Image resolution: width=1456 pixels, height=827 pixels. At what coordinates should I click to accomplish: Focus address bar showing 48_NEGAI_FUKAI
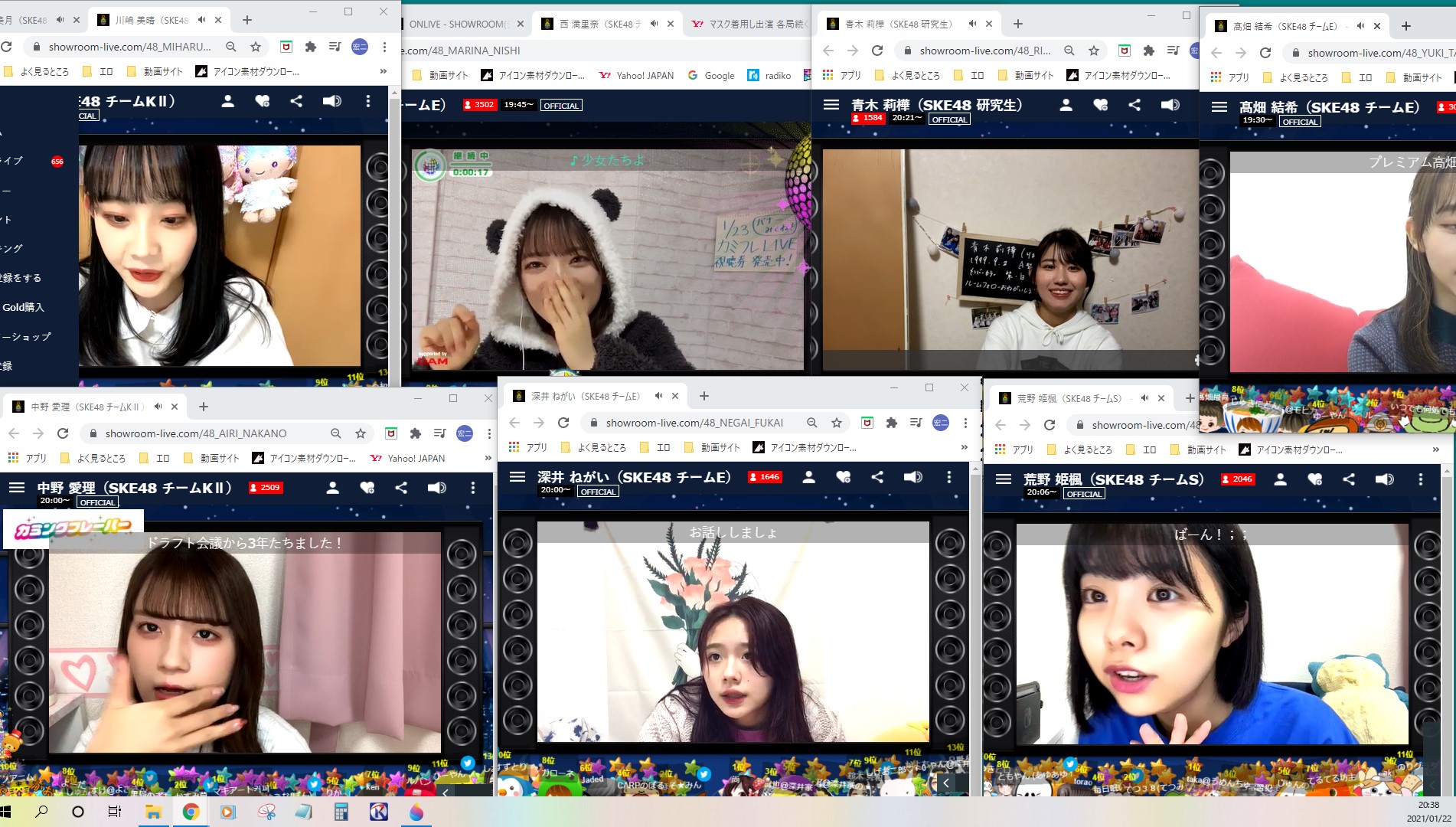pyautogui.click(x=694, y=423)
